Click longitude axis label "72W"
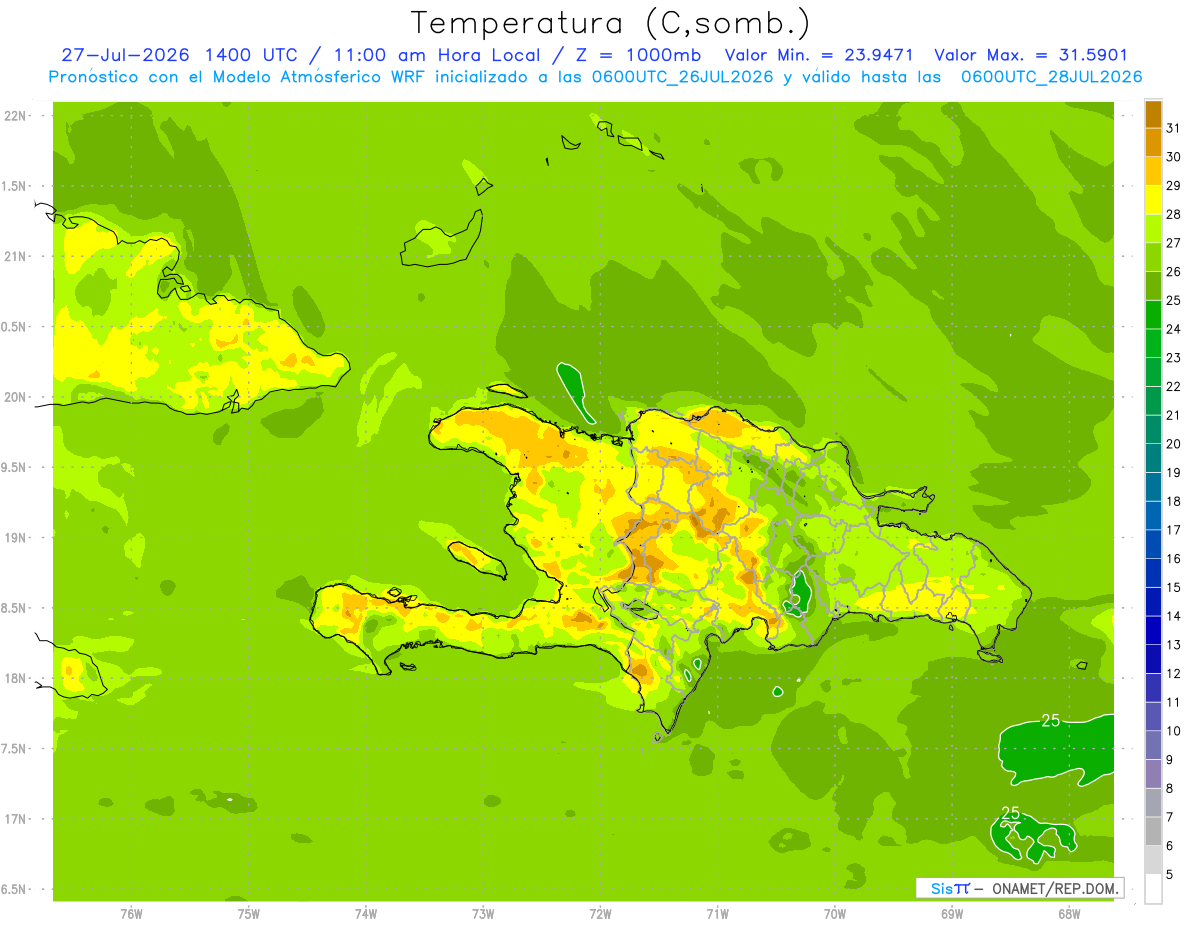The height and width of the screenshot is (927, 1200). tap(600, 913)
